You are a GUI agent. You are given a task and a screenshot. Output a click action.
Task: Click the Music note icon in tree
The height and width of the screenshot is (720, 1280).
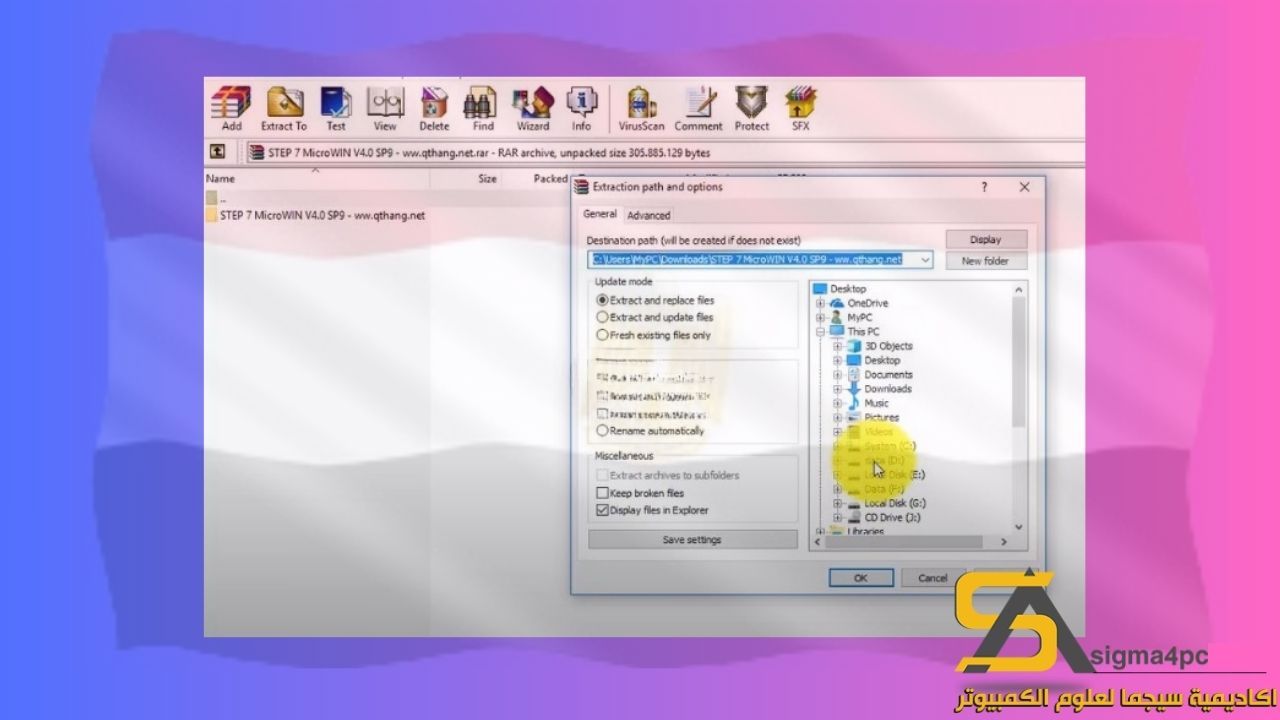(854, 403)
